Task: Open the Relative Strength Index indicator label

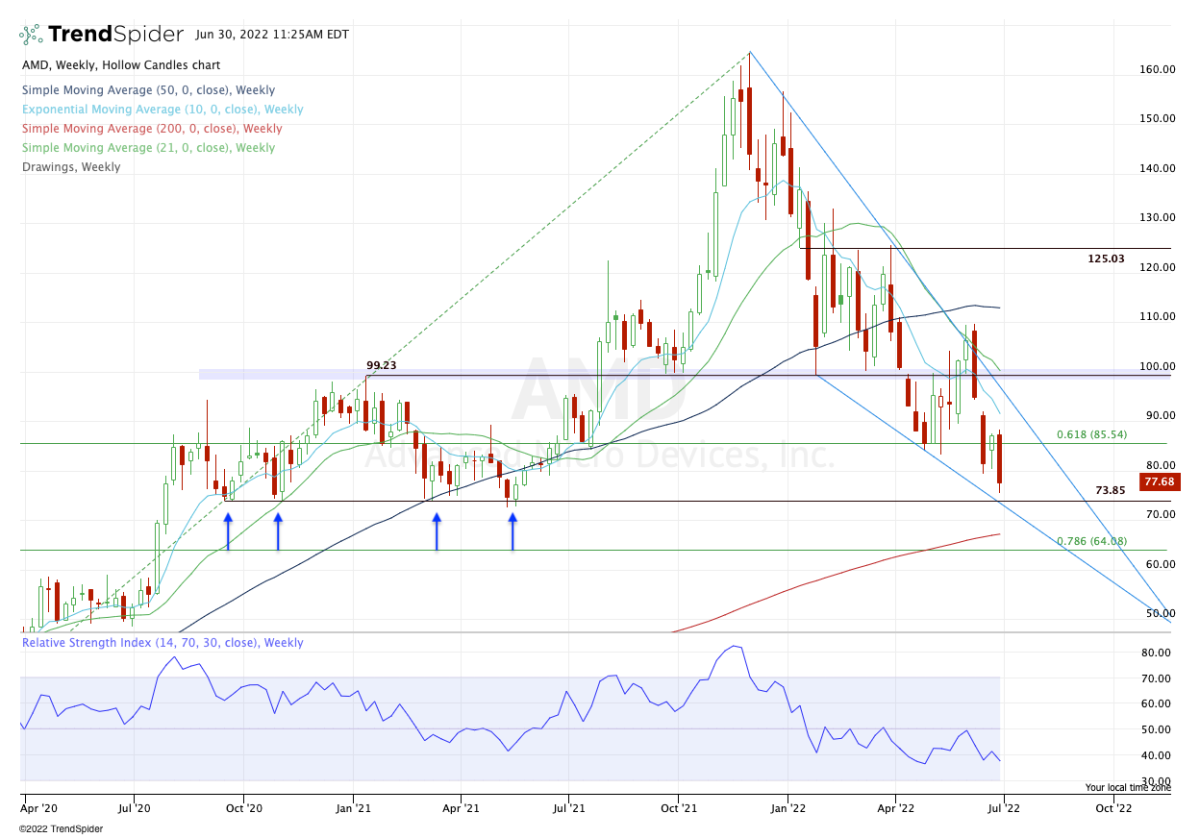Action: pos(162,643)
